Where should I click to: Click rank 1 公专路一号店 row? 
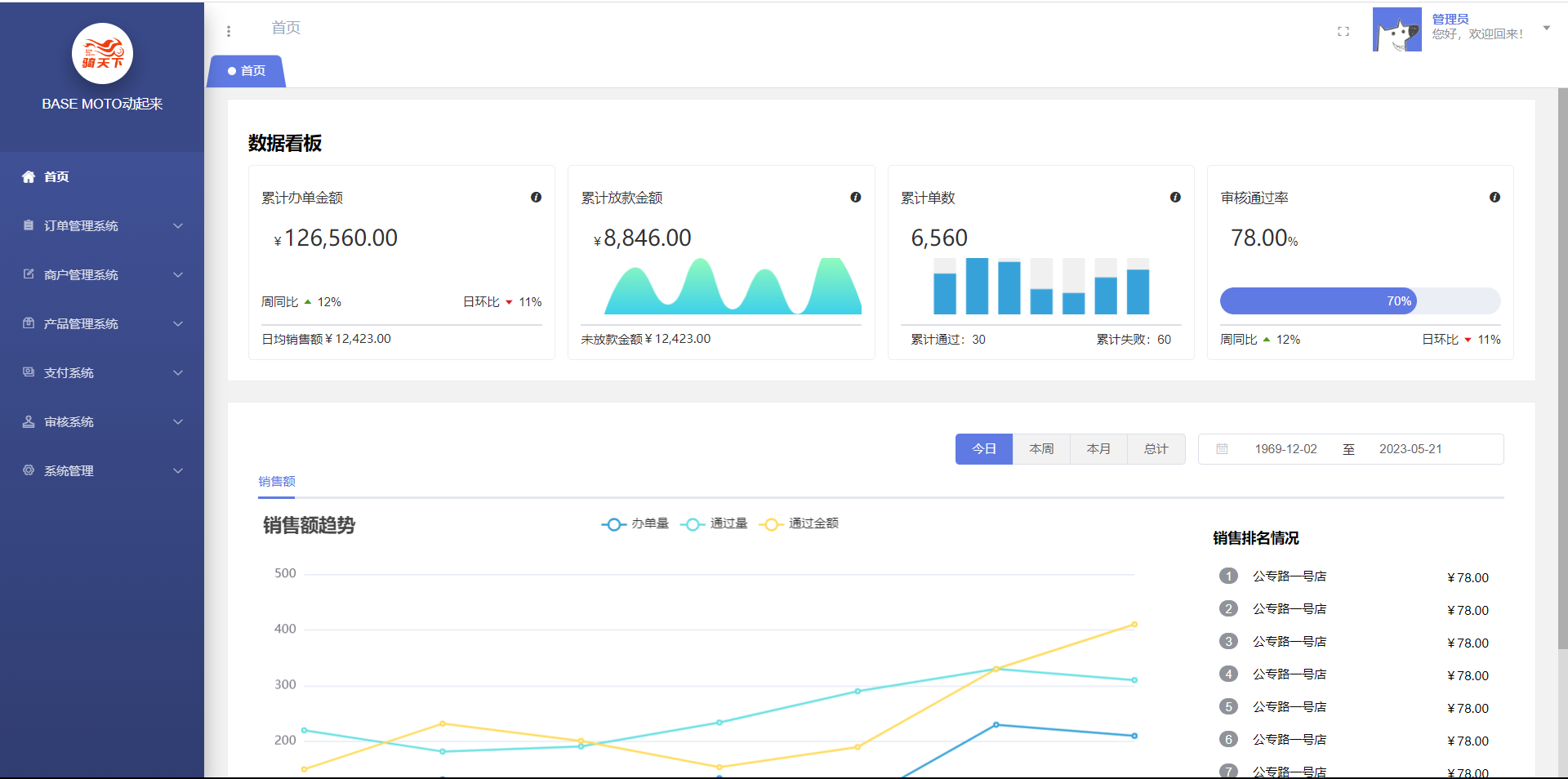[1354, 576]
